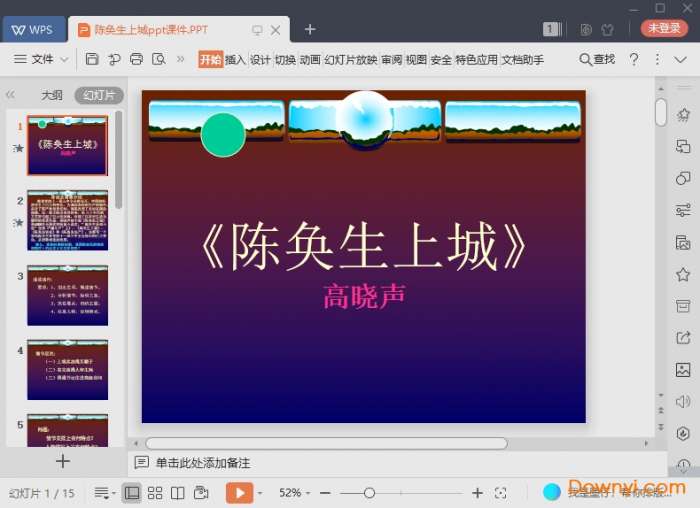Screen dimensions: 700x508
Task: Switch to 大纲 outline tab
Action: click(51, 96)
